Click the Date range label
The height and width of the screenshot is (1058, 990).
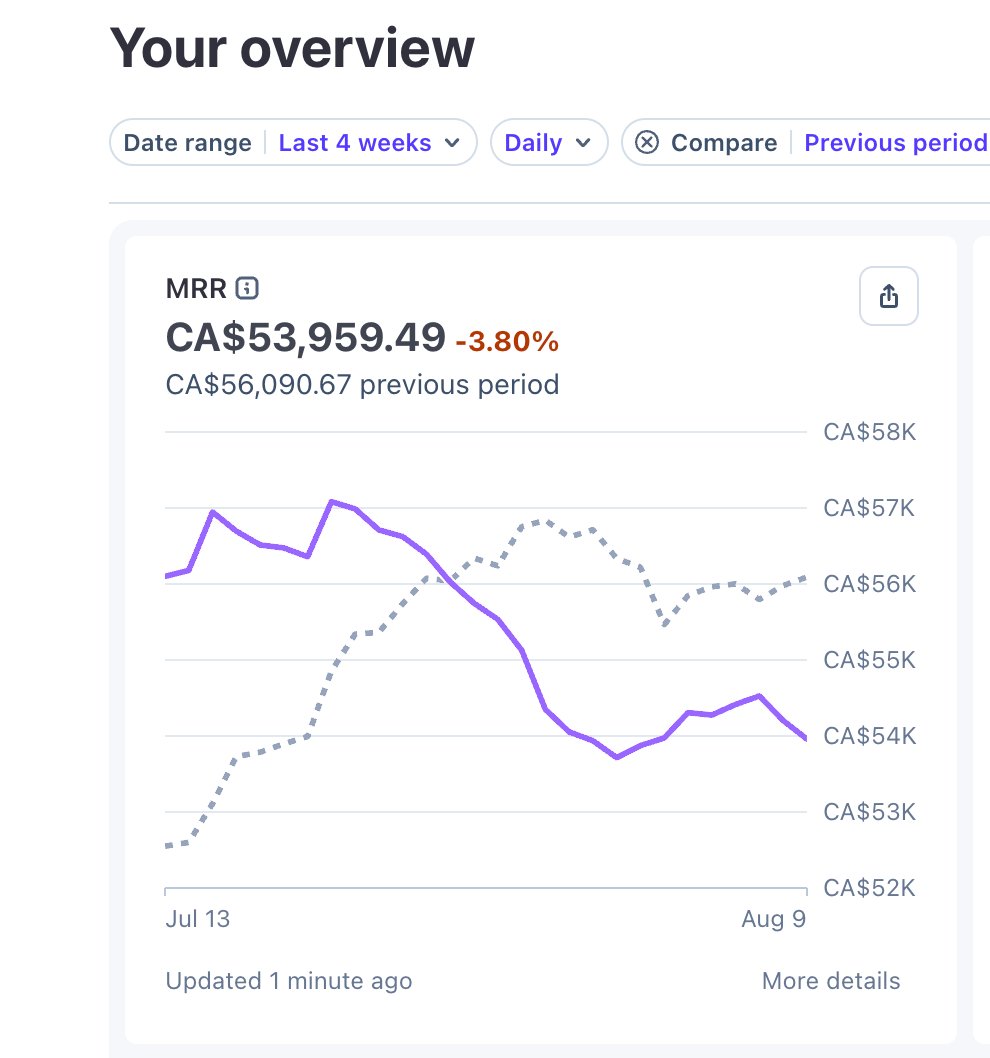(x=187, y=142)
